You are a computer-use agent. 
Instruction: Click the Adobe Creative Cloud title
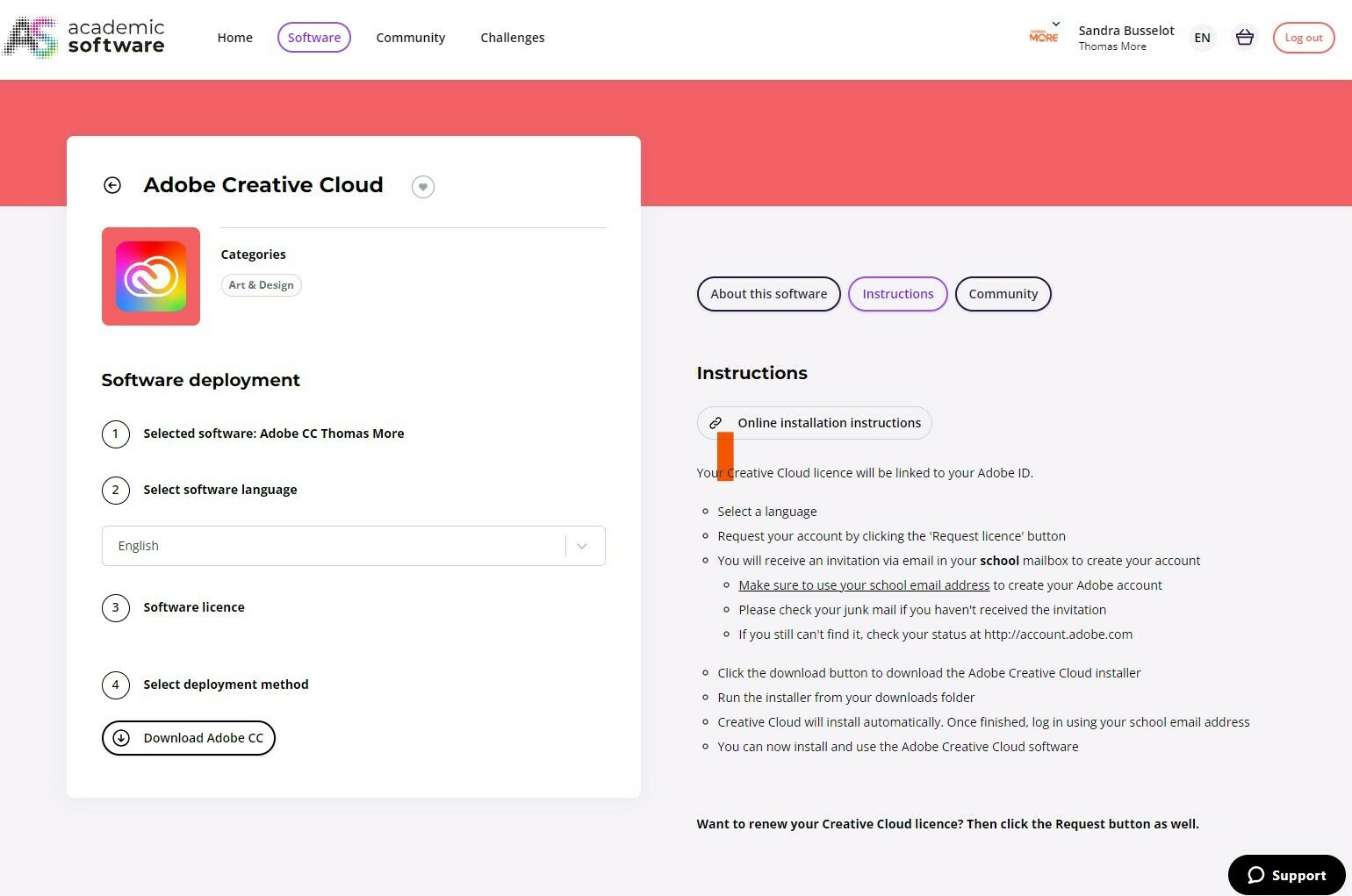(263, 185)
